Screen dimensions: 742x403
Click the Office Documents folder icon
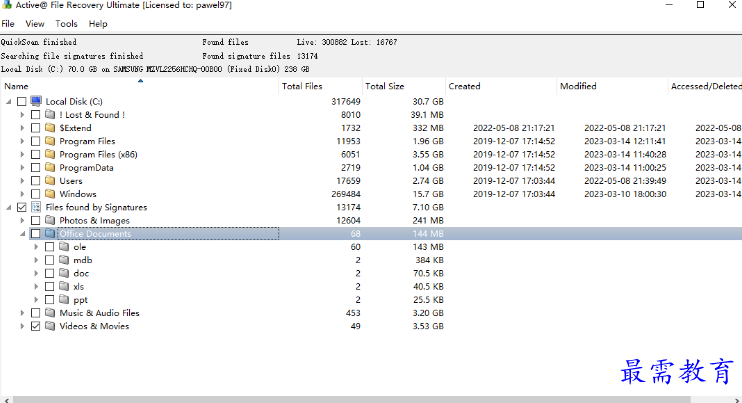pyautogui.click(x=50, y=234)
